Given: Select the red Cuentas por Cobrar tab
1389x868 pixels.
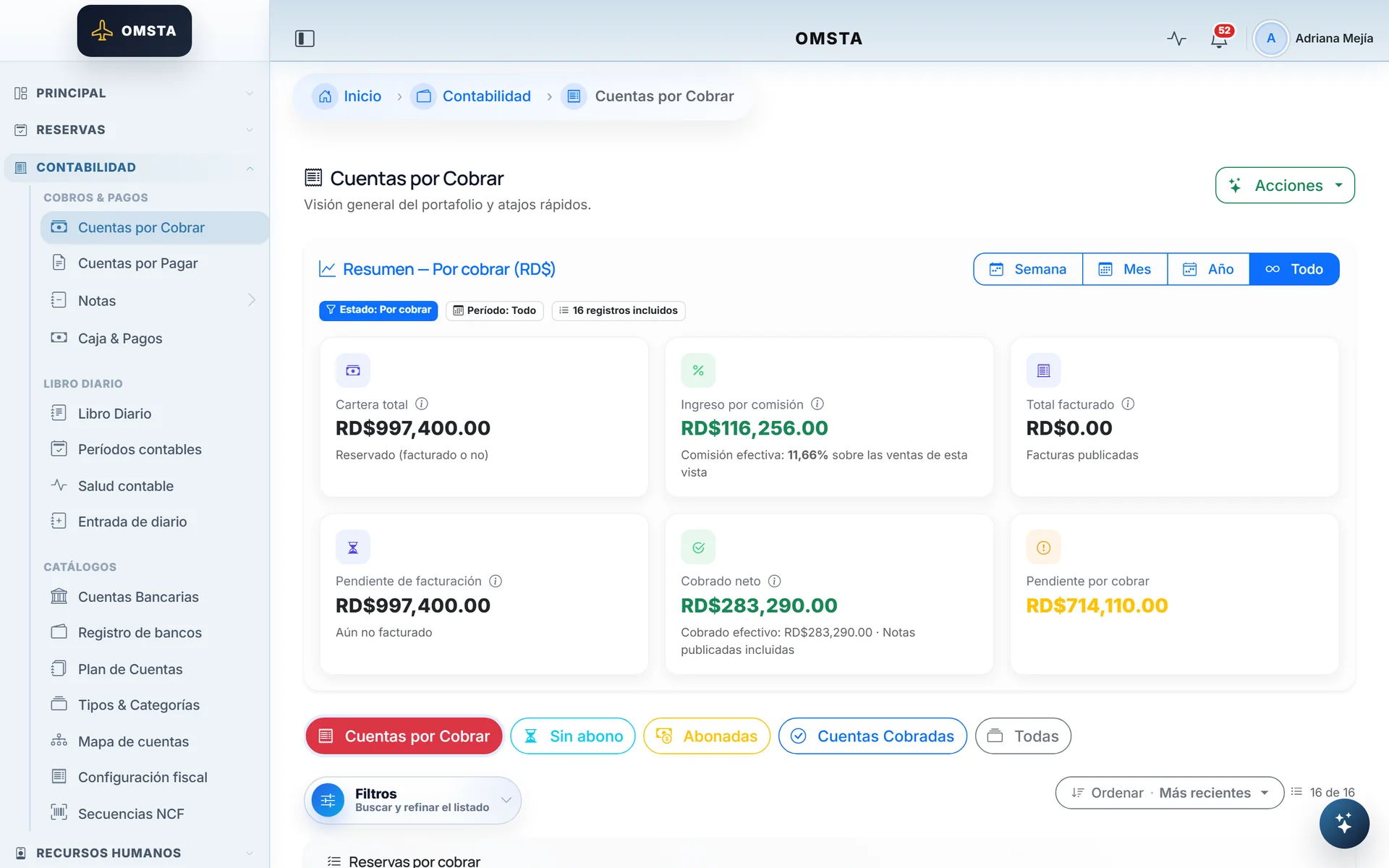Looking at the screenshot, I should 404,736.
